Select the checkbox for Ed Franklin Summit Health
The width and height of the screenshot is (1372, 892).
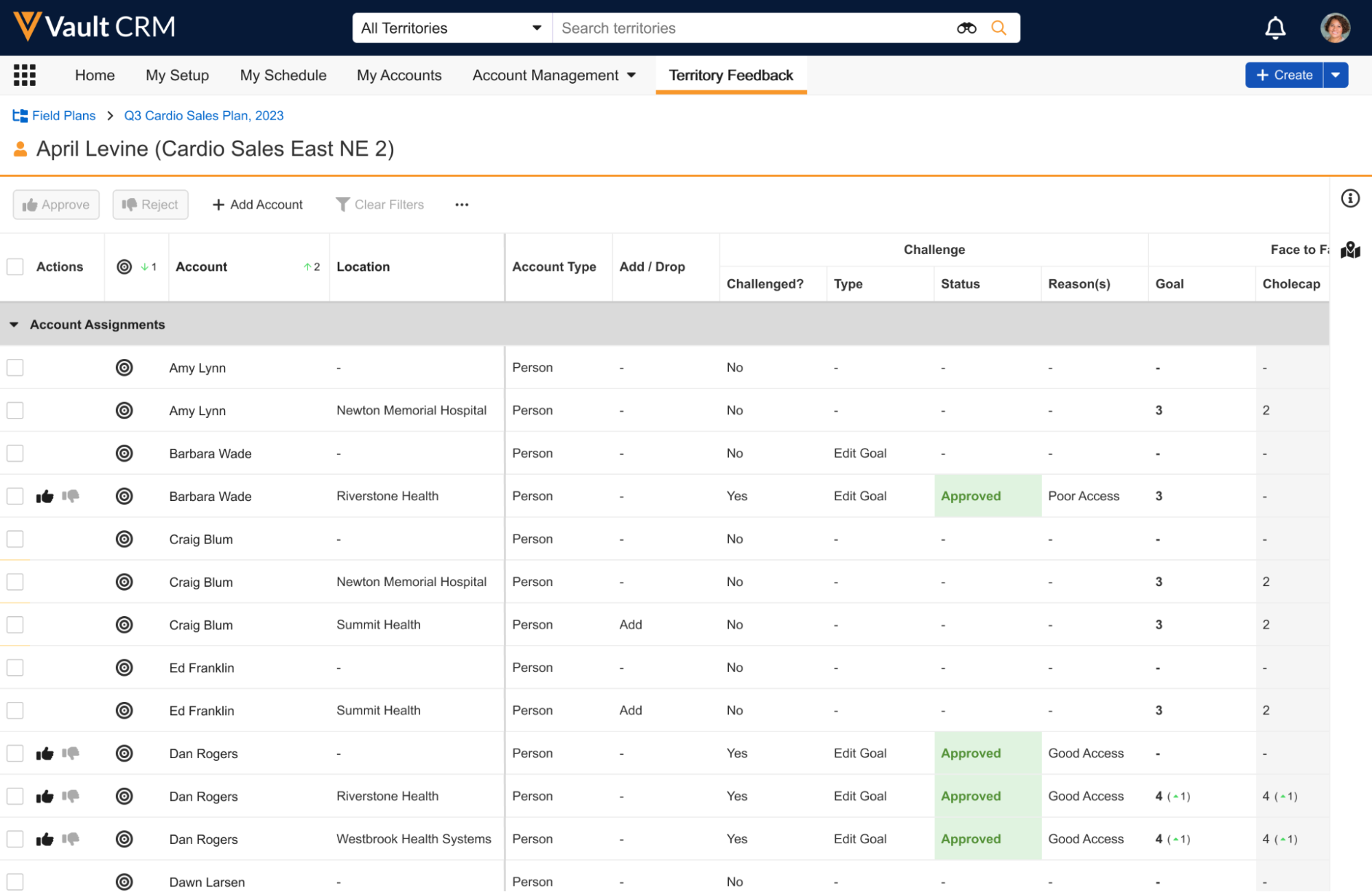(x=15, y=710)
